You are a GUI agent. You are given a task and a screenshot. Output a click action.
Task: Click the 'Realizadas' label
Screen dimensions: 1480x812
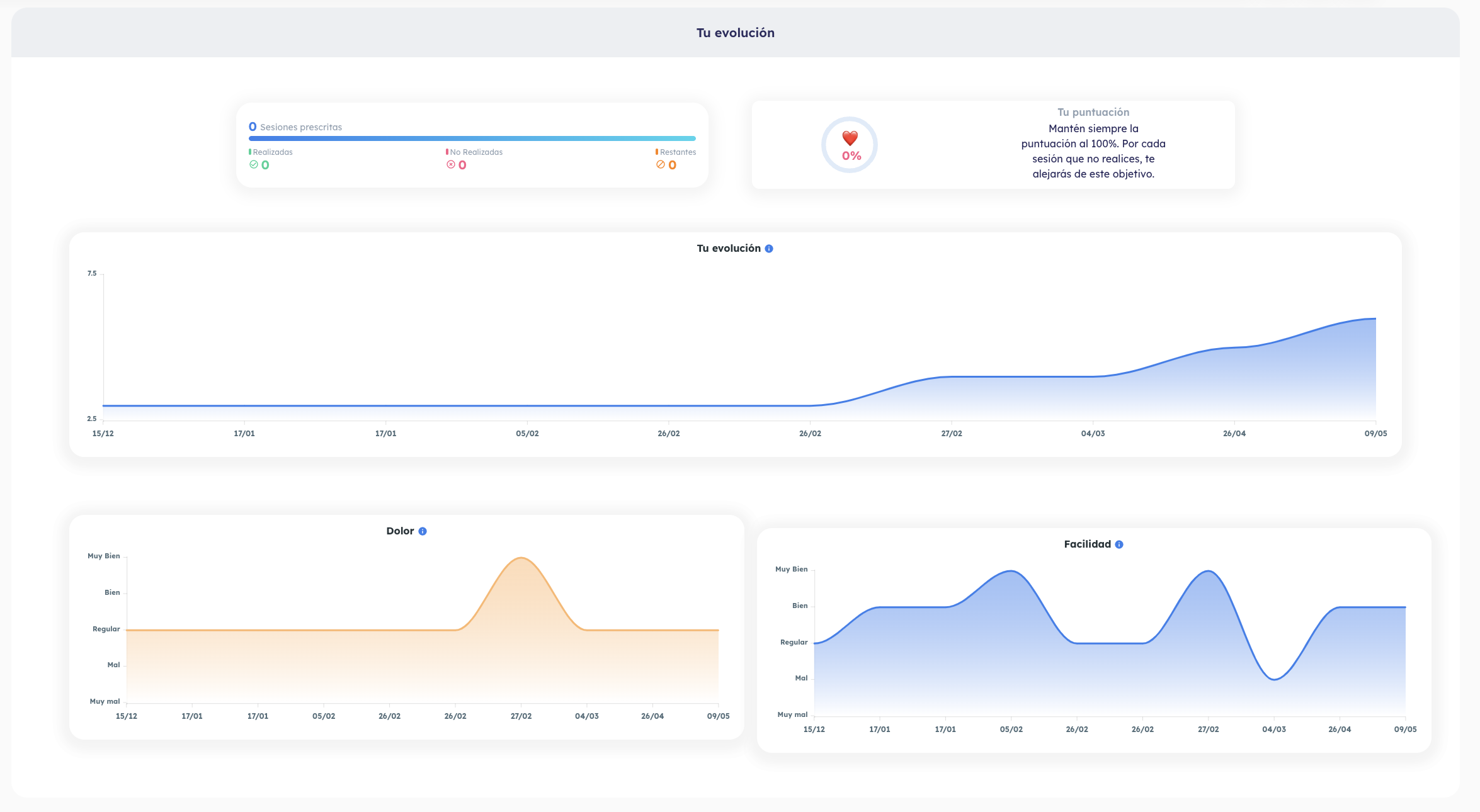tap(273, 152)
